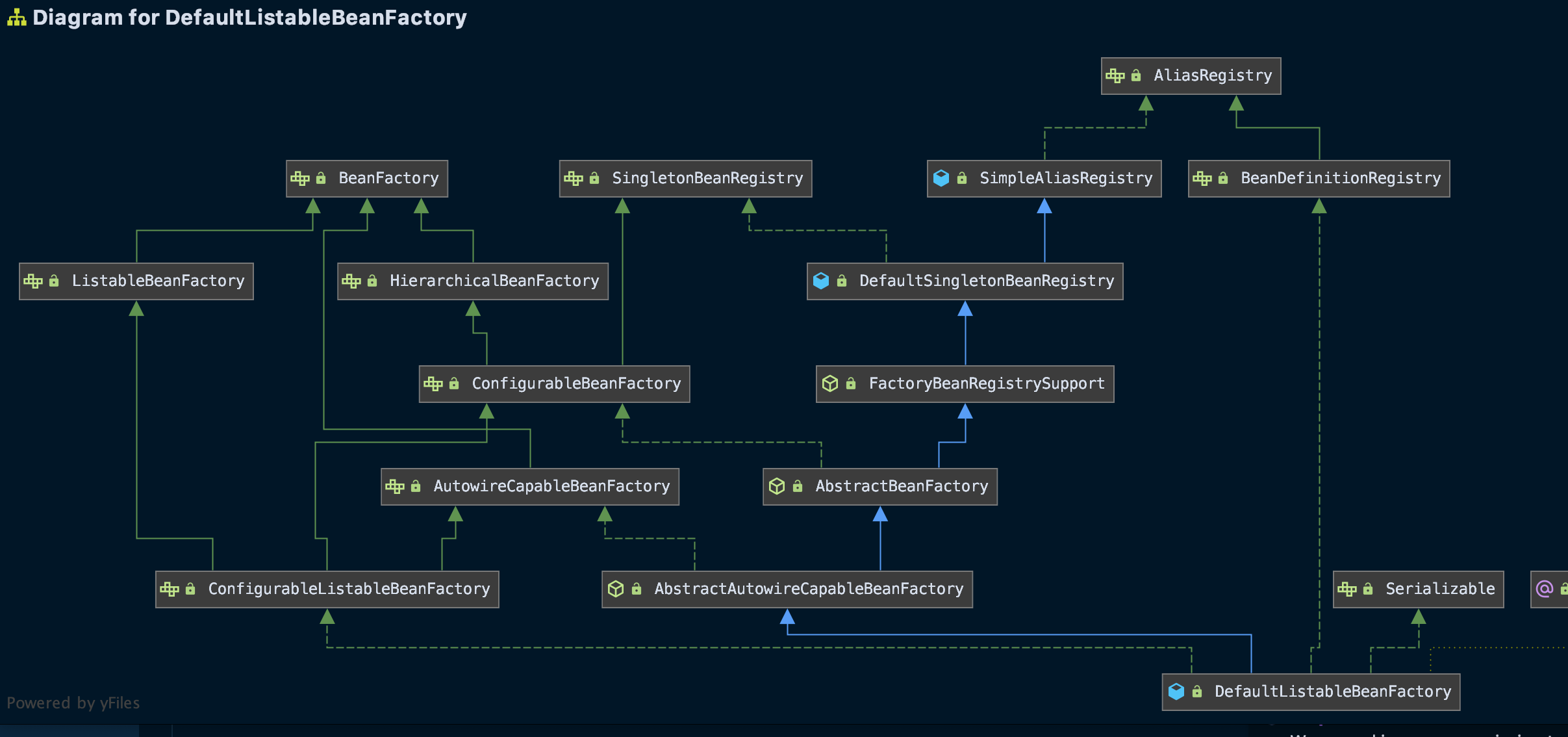Click the interface icon on SingletonBeanRegistry

tap(573, 178)
